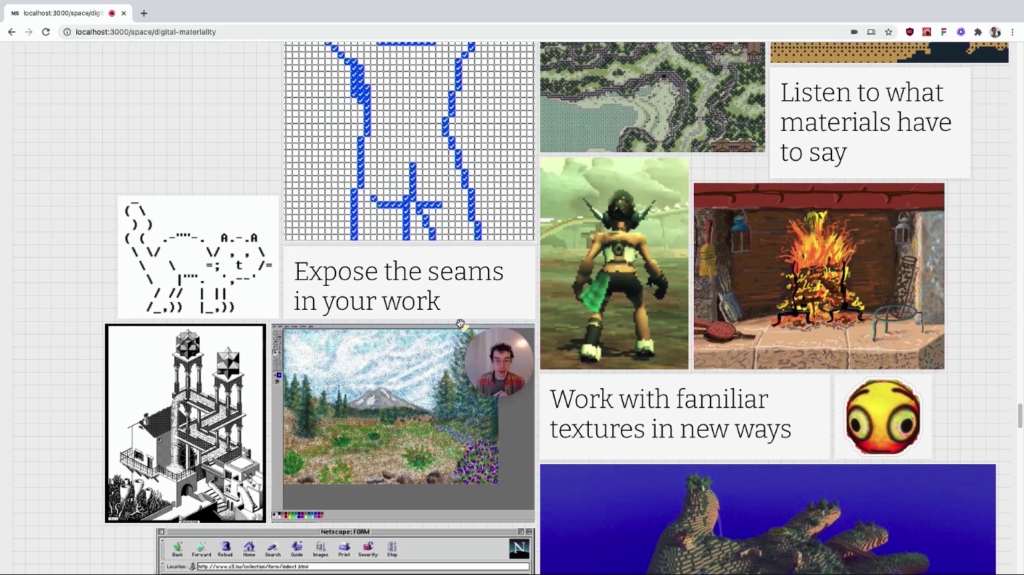This screenshot has width=1024, height=575.
Task: Select the voxel island on blue image
Action: pyautogui.click(x=768, y=519)
